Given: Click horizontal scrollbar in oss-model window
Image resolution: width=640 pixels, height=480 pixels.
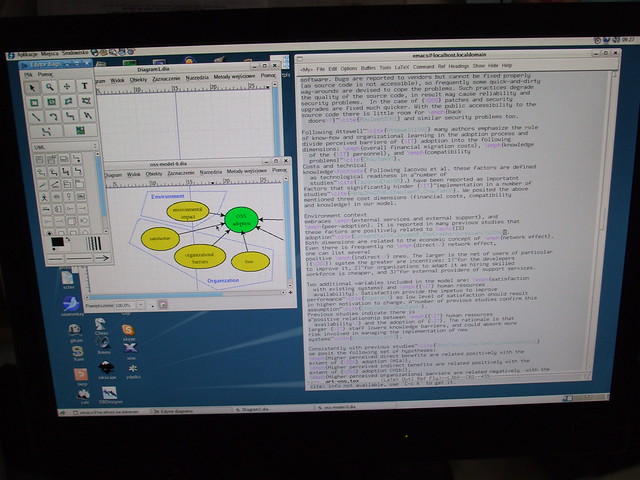Looking at the screenshot, I should [186, 293].
